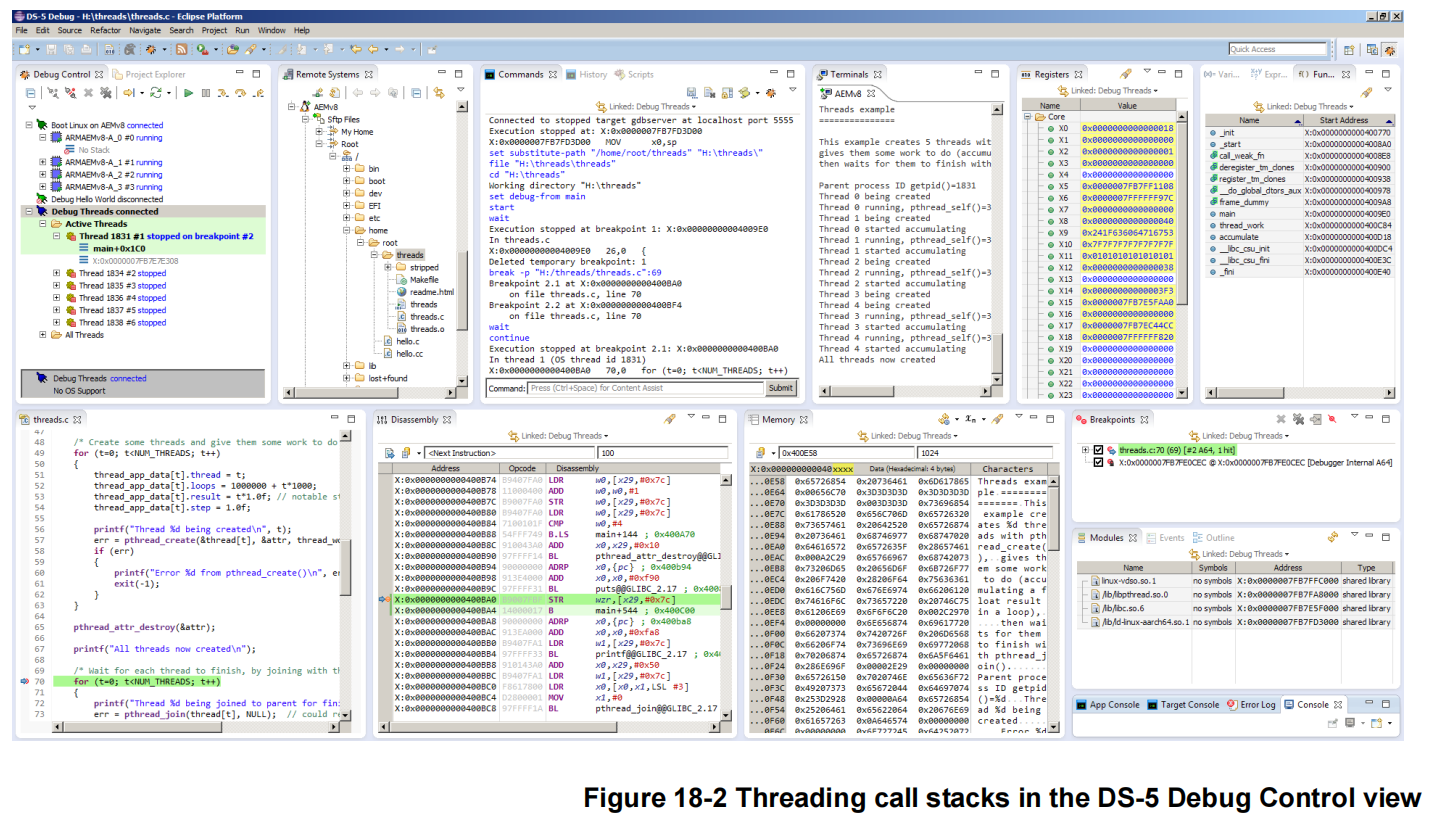This screenshot has width=1429, height=818.
Task: Click the Step Over icon in Debug Control
Action: point(239,93)
